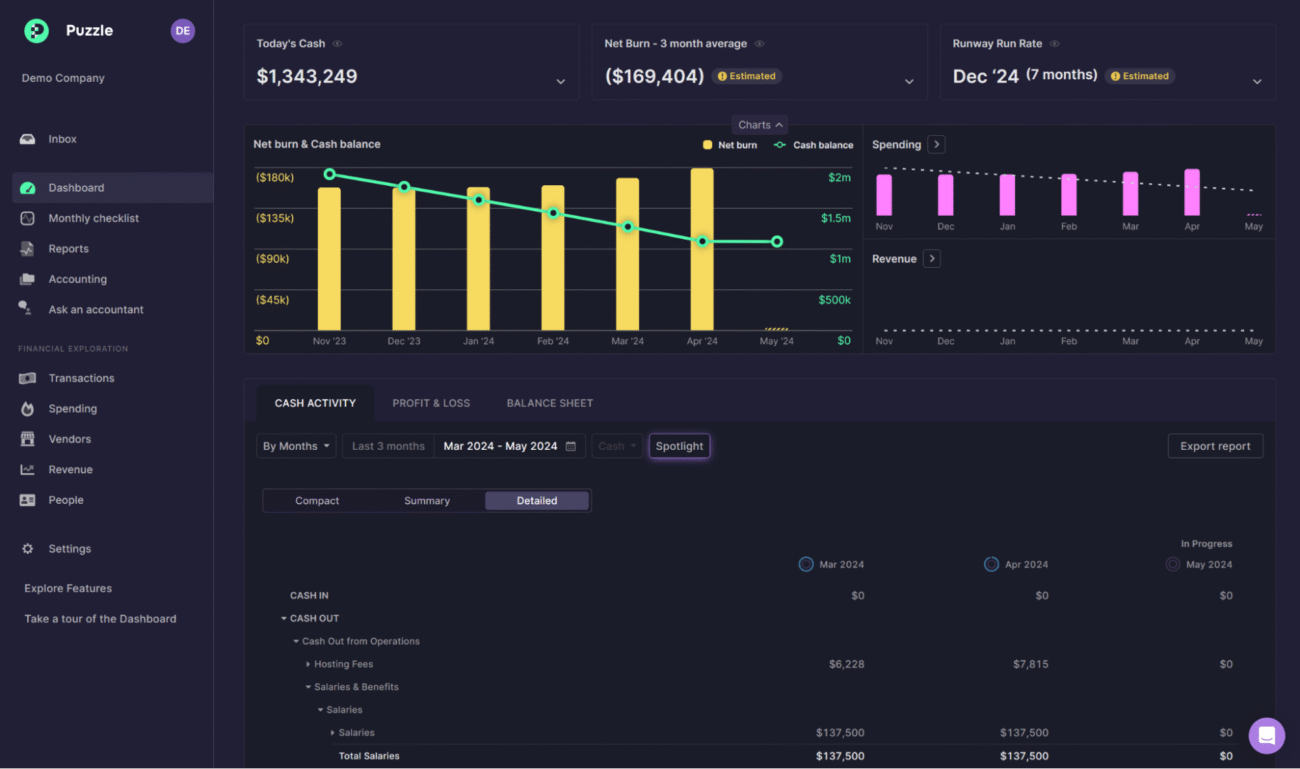1300x769 pixels.
Task: Select the Compact view option
Action: point(317,501)
